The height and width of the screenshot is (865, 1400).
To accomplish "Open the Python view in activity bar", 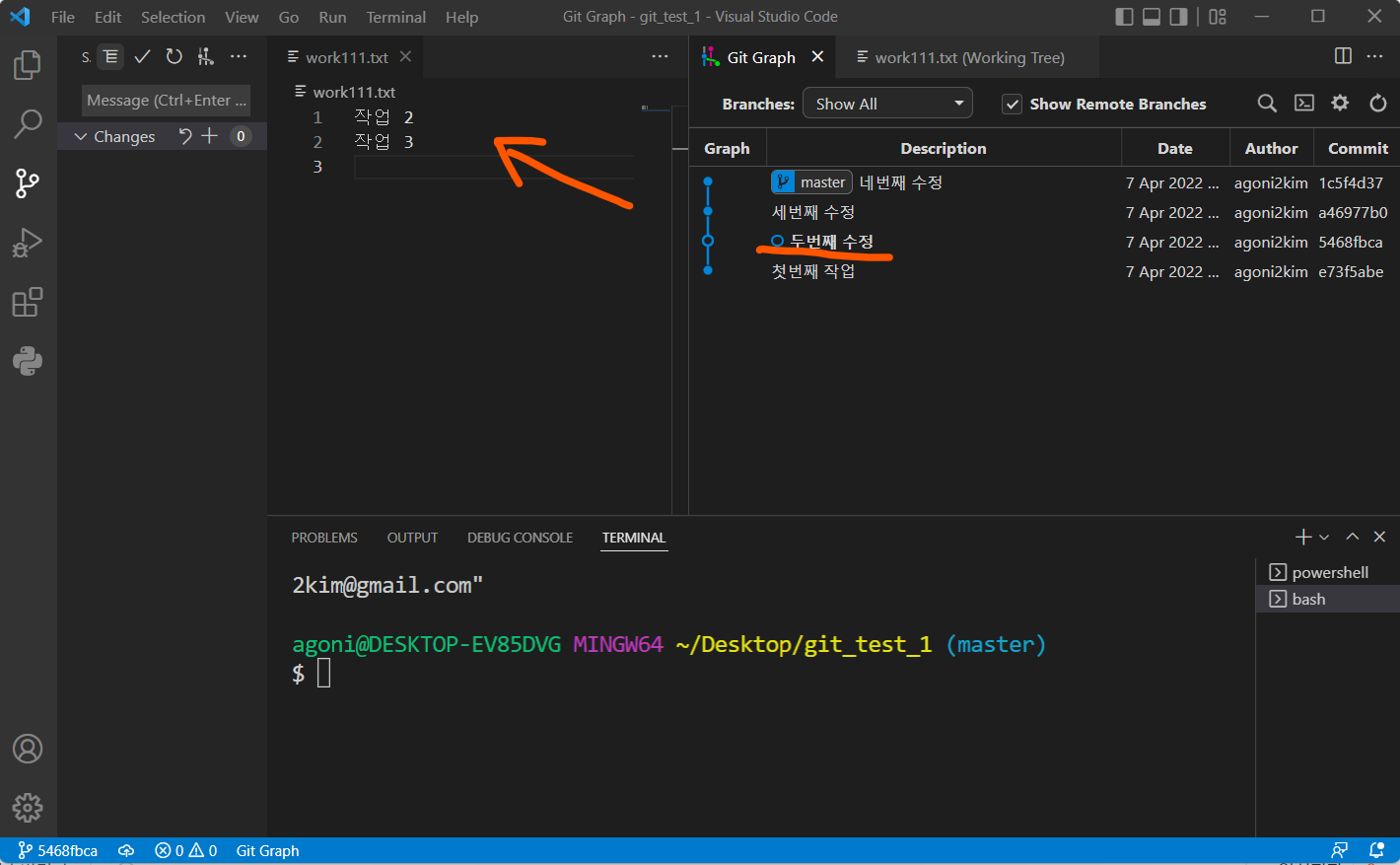I will pyautogui.click(x=28, y=361).
